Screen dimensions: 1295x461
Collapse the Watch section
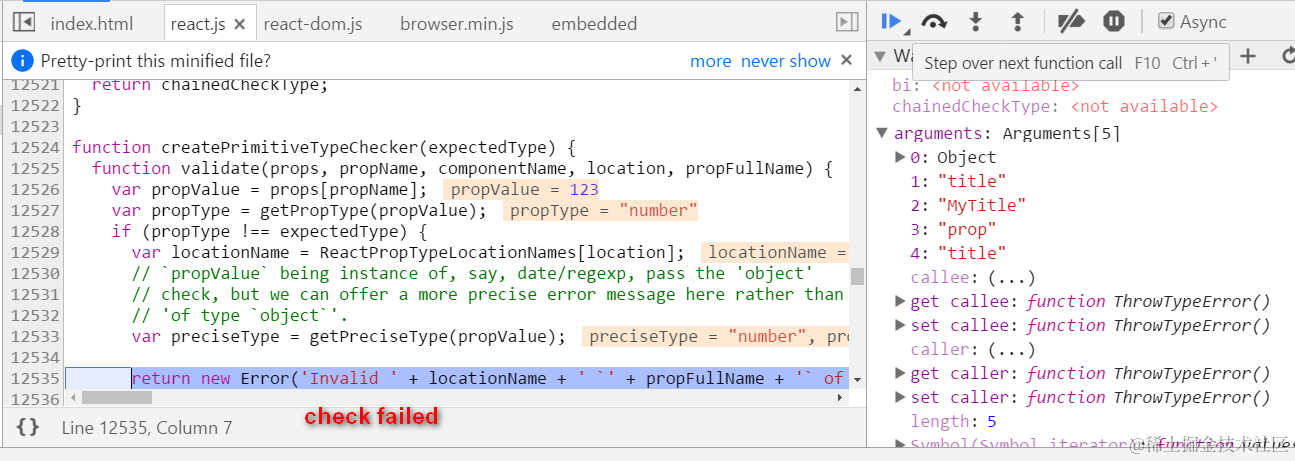pos(880,56)
